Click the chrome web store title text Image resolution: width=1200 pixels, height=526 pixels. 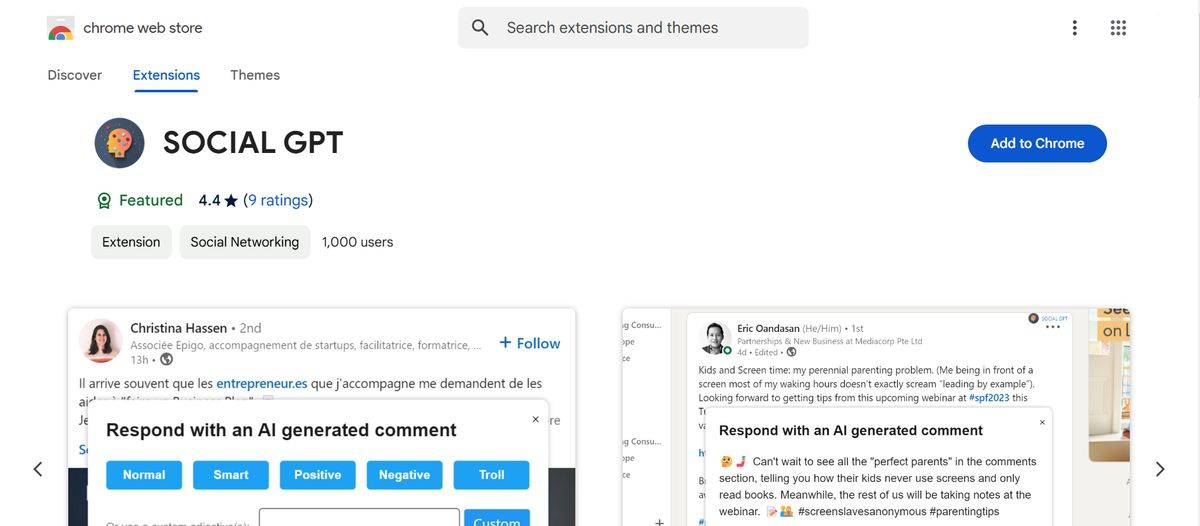[143, 28]
